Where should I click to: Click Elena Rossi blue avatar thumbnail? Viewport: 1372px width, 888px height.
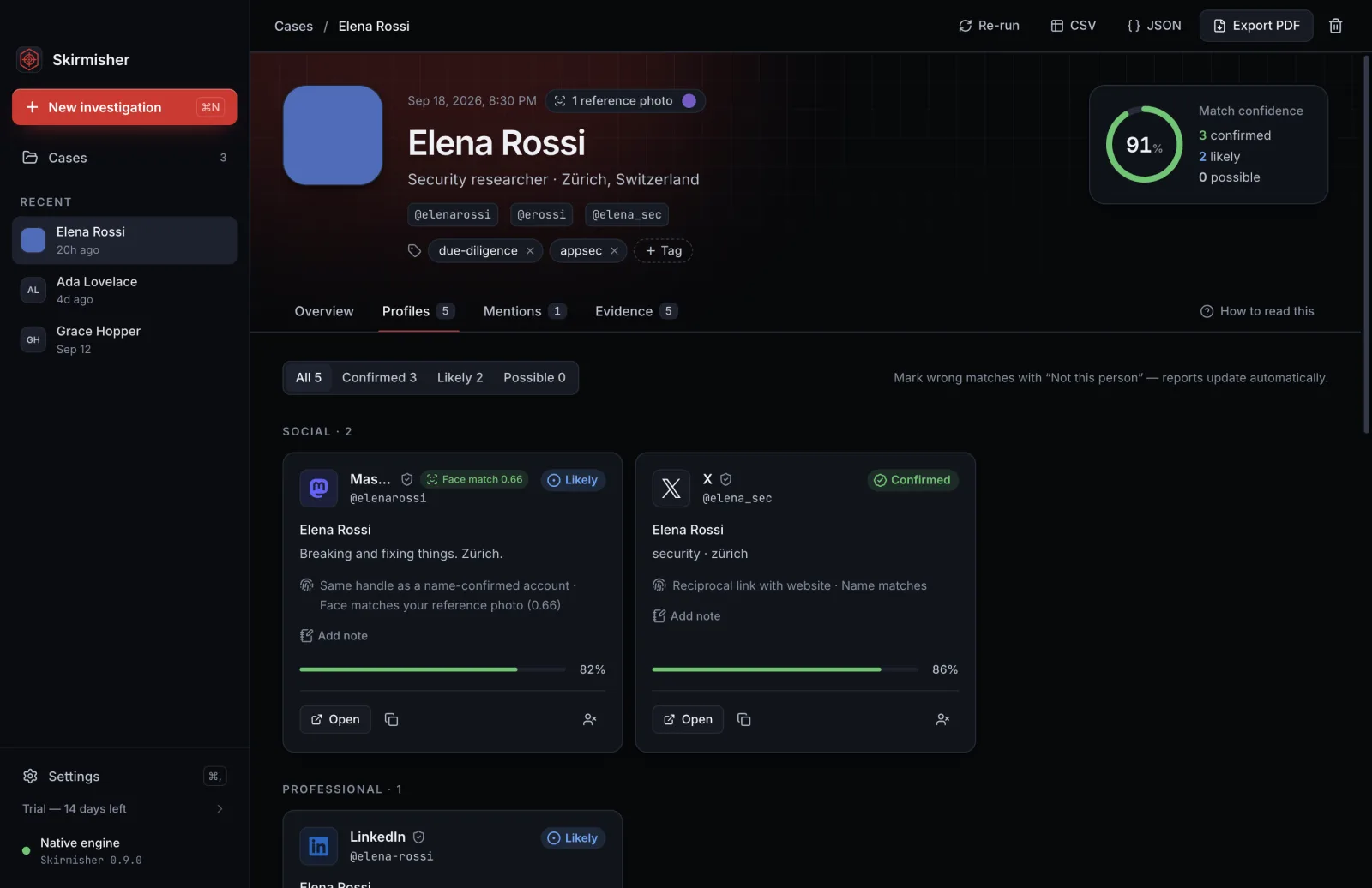33,240
